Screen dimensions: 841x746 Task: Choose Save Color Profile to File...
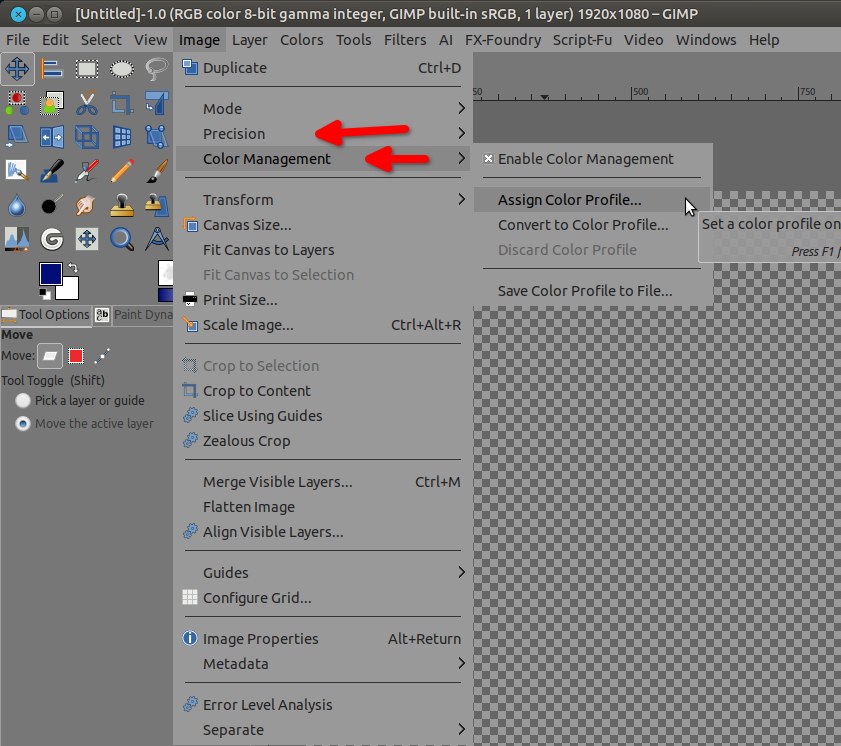(x=592, y=291)
